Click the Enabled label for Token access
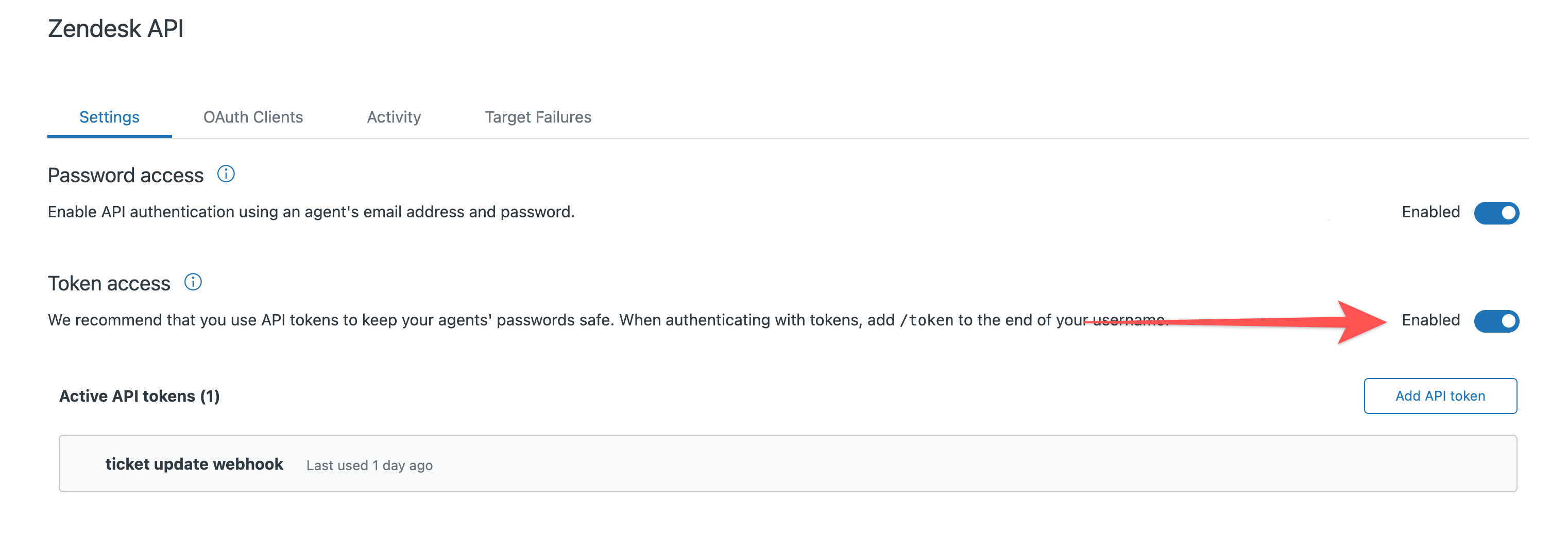 click(1430, 321)
